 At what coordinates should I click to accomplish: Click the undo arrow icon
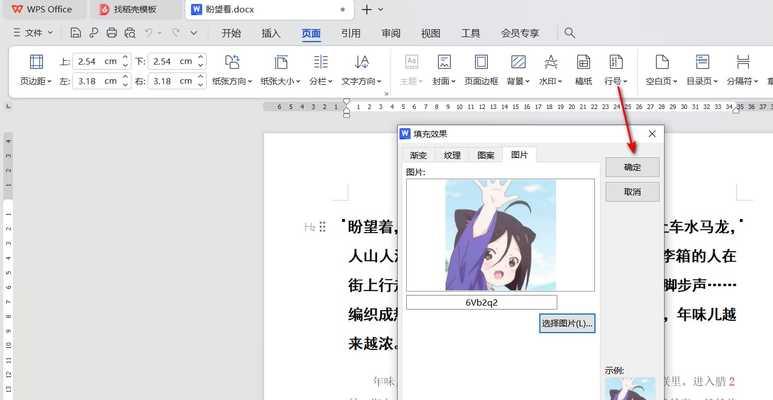tap(148, 33)
